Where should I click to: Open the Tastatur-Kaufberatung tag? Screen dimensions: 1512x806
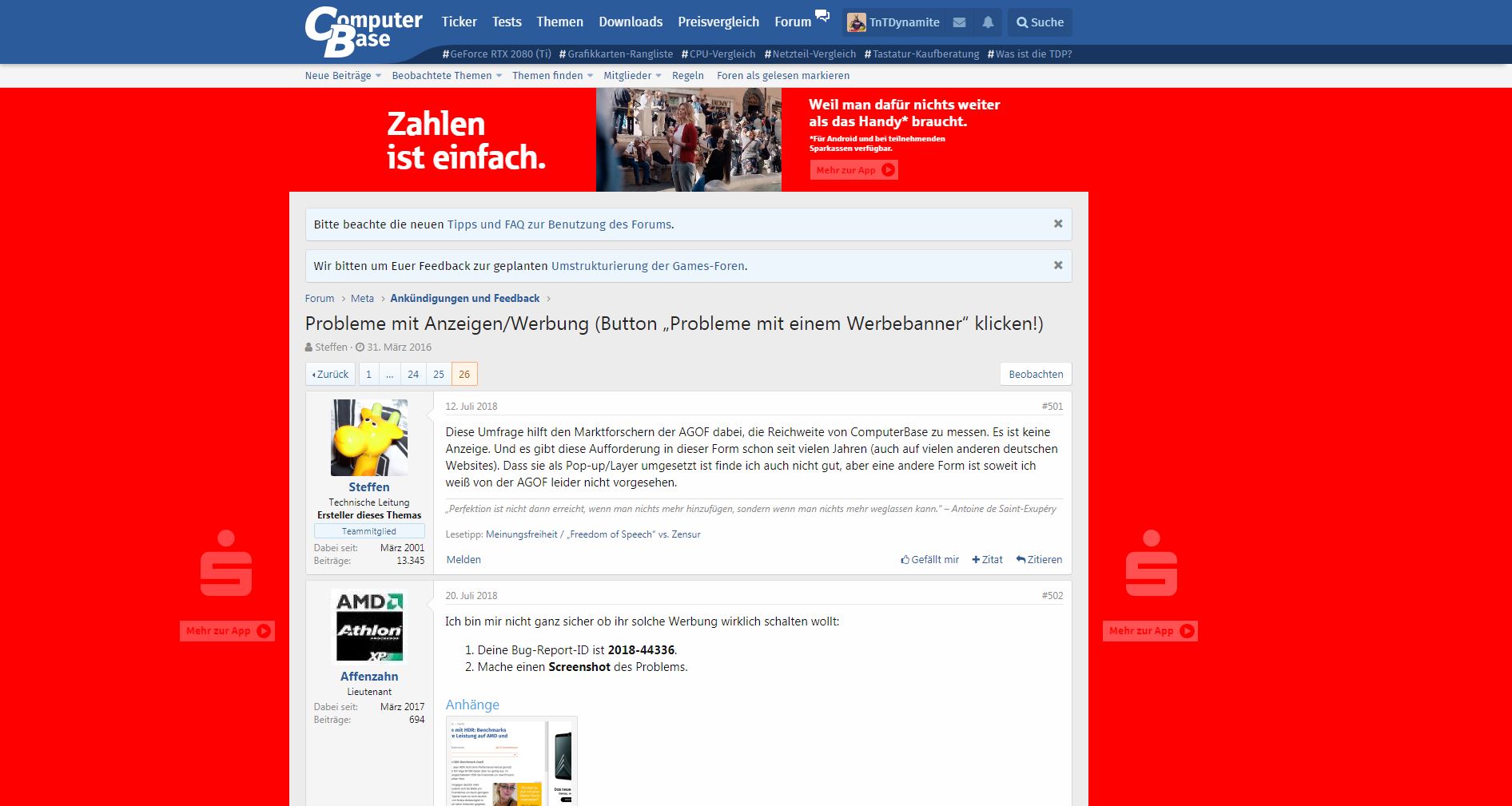pyautogui.click(x=921, y=54)
